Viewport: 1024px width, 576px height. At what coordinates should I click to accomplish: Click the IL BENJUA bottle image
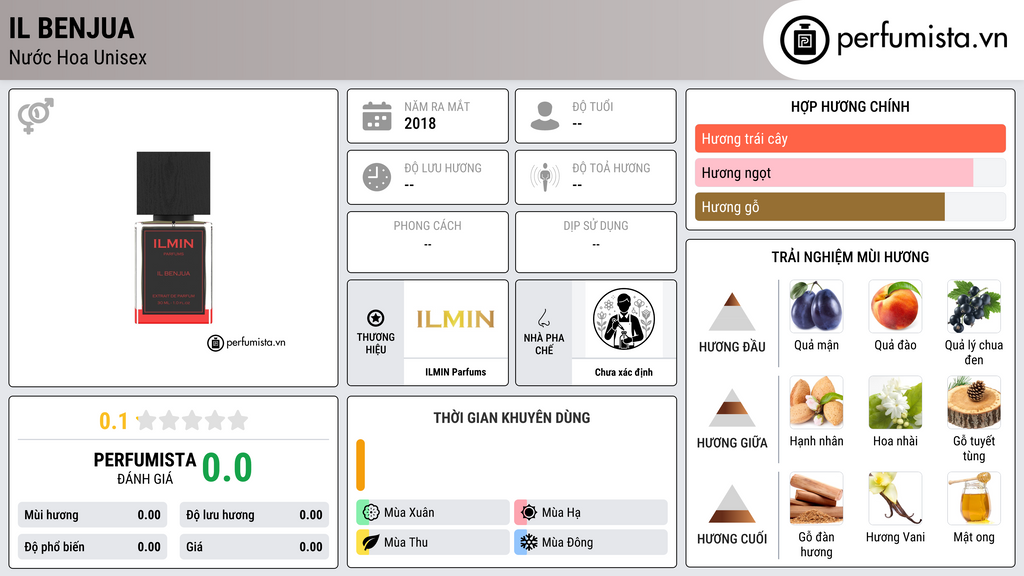[173, 238]
